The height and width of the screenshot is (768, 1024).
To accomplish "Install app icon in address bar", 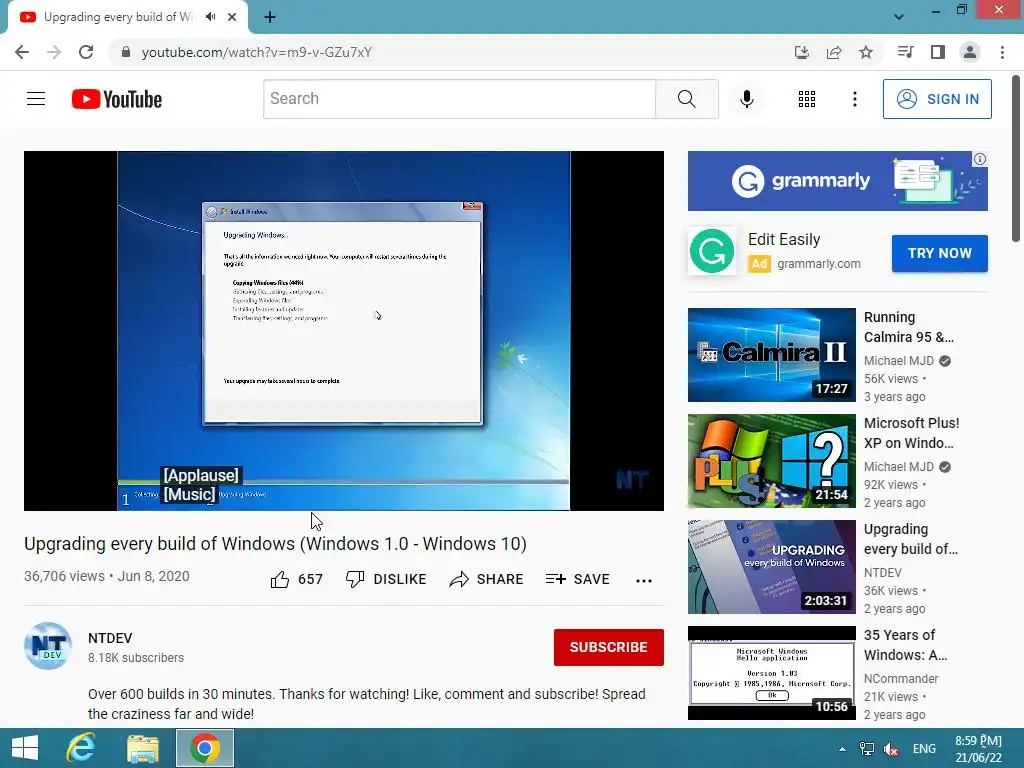I will (801, 52).
